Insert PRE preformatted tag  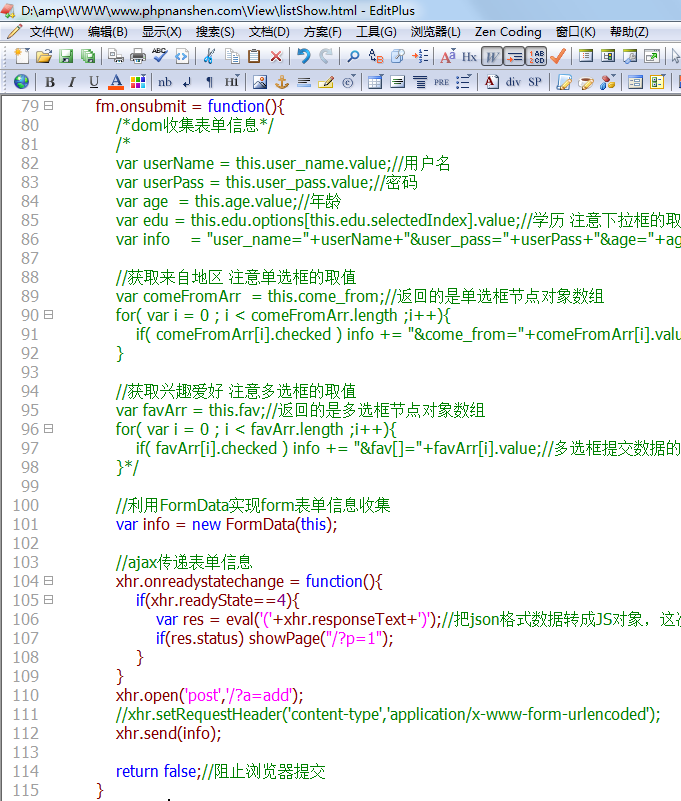(441, 82)
